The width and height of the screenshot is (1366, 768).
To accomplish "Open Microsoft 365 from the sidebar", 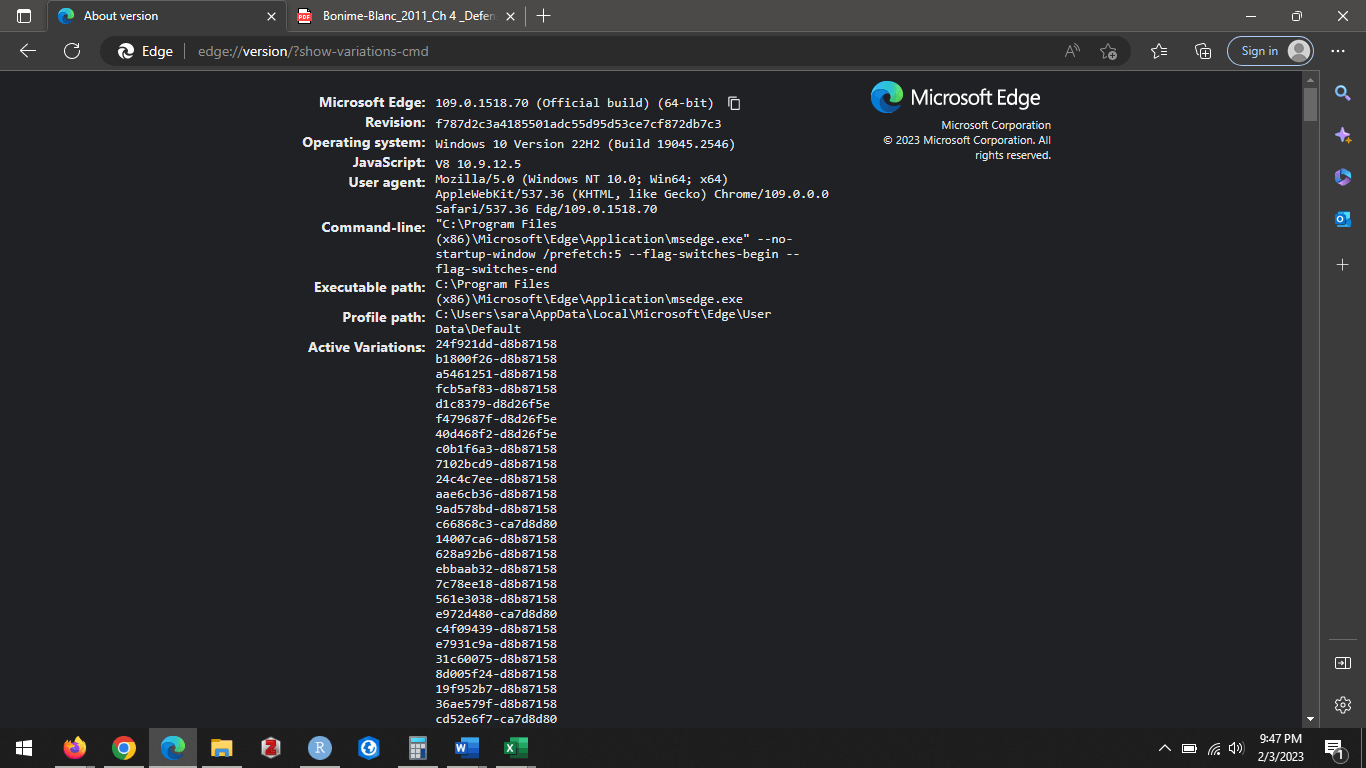I will coord(1343,177).
